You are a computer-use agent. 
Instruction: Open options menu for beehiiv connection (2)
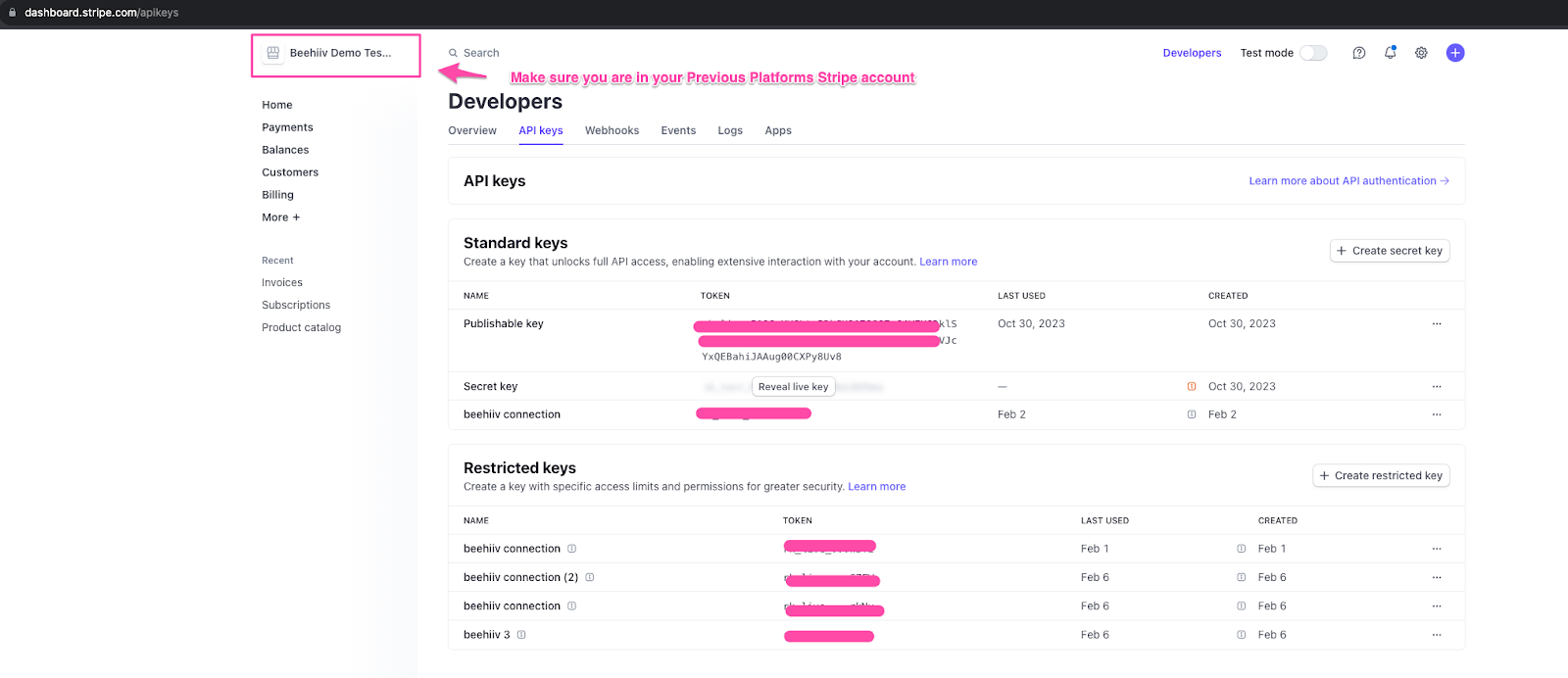click(1437, 577)
